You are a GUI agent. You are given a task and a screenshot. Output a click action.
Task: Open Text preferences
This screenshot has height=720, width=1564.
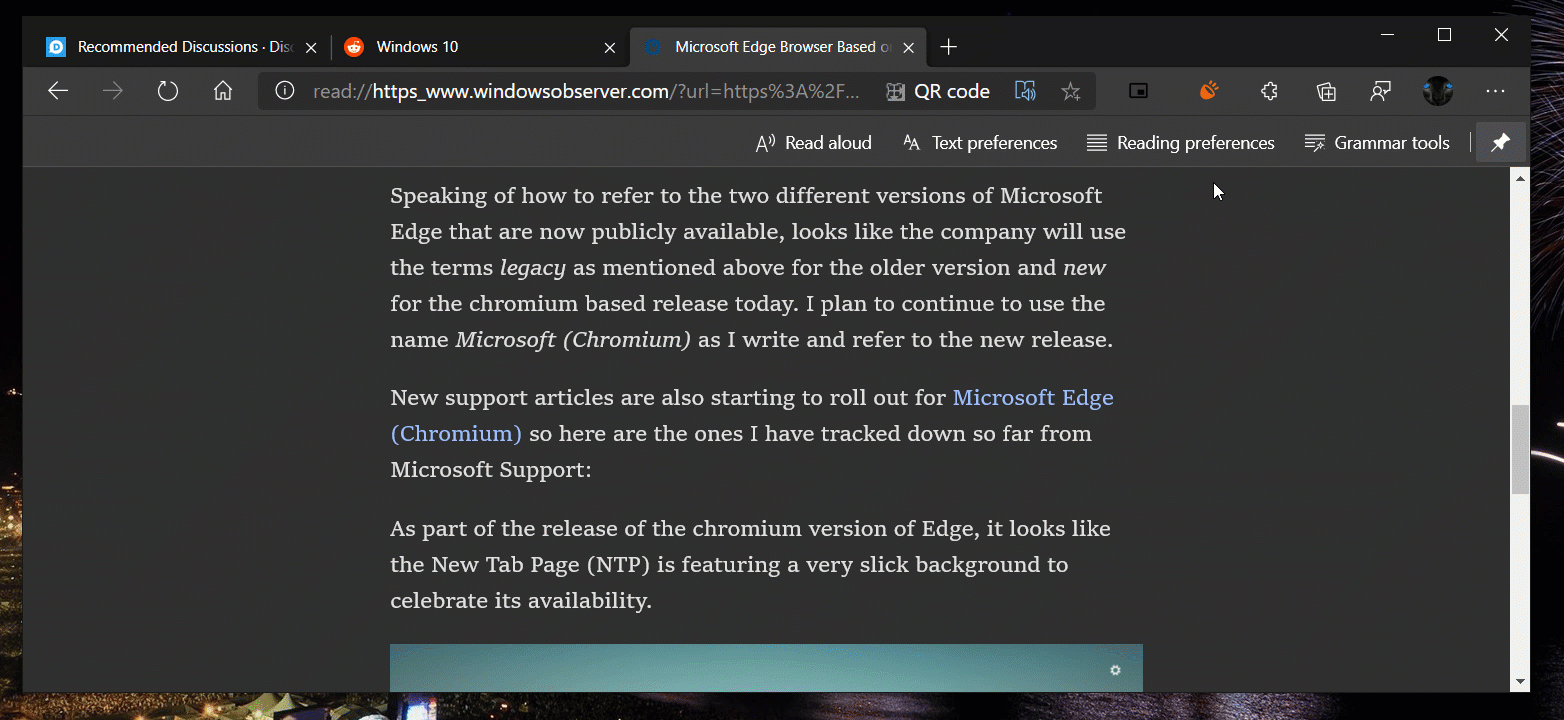[979, 143]
